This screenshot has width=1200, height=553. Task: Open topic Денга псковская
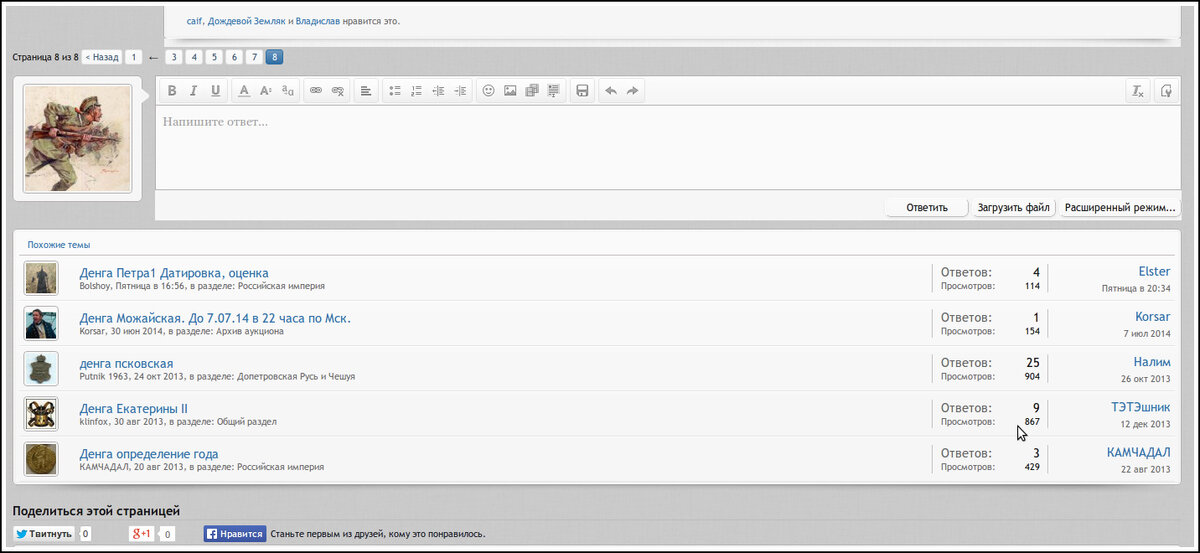pyautogui.click(x=126, y=363)
